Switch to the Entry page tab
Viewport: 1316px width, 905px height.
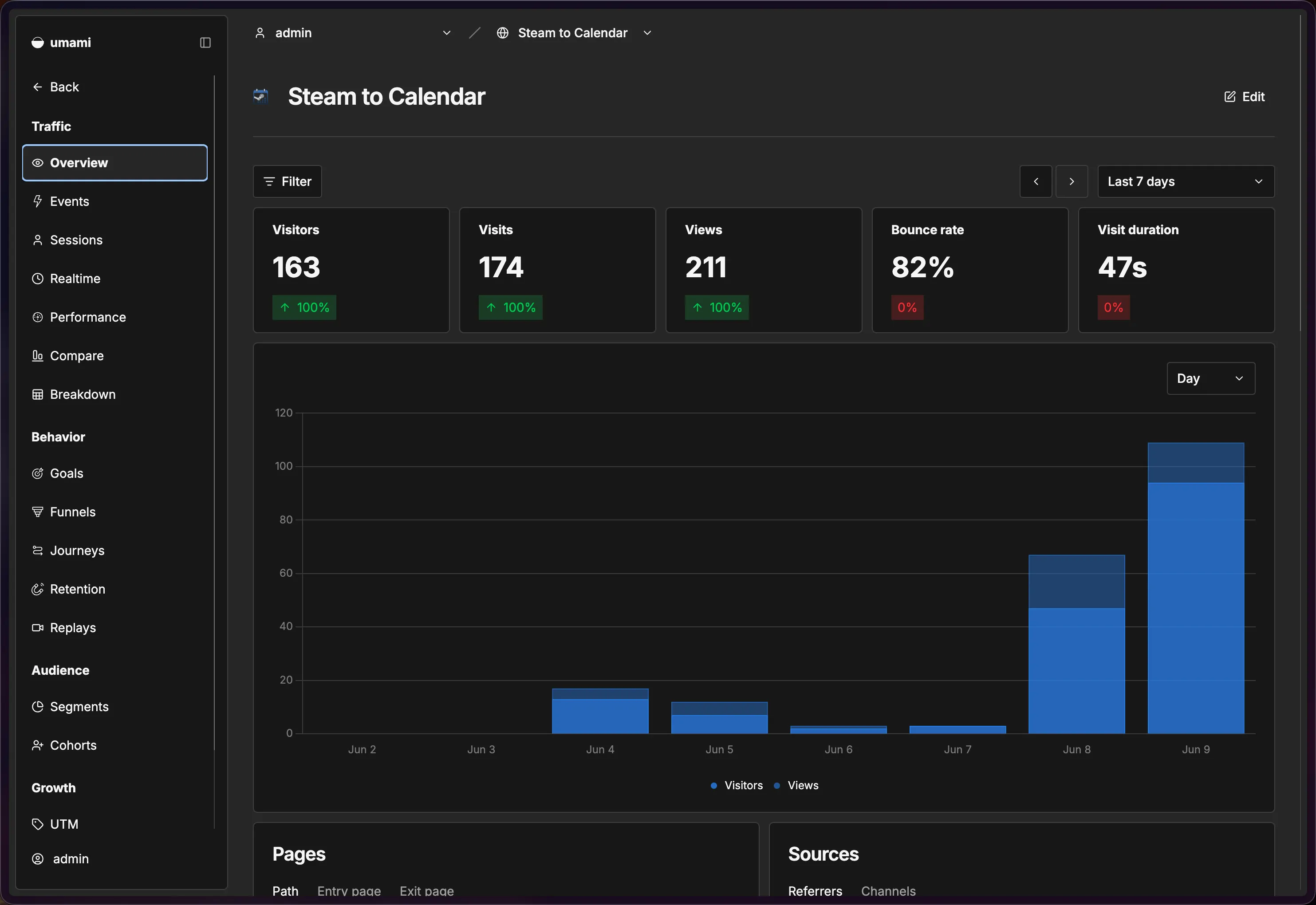tap(349, 891)
